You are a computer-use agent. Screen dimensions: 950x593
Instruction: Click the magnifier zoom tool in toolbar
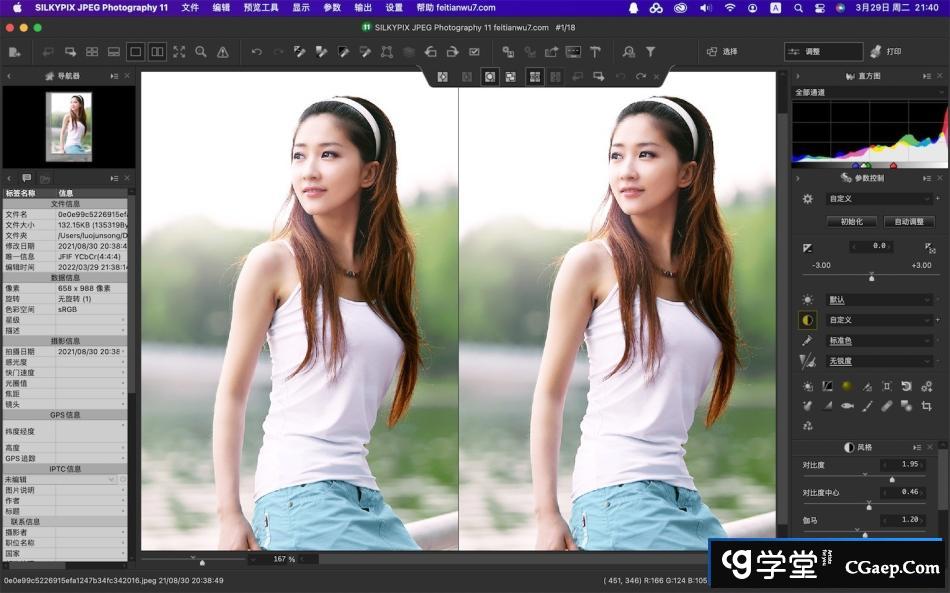pyautogui.click(x=201, y=52)
